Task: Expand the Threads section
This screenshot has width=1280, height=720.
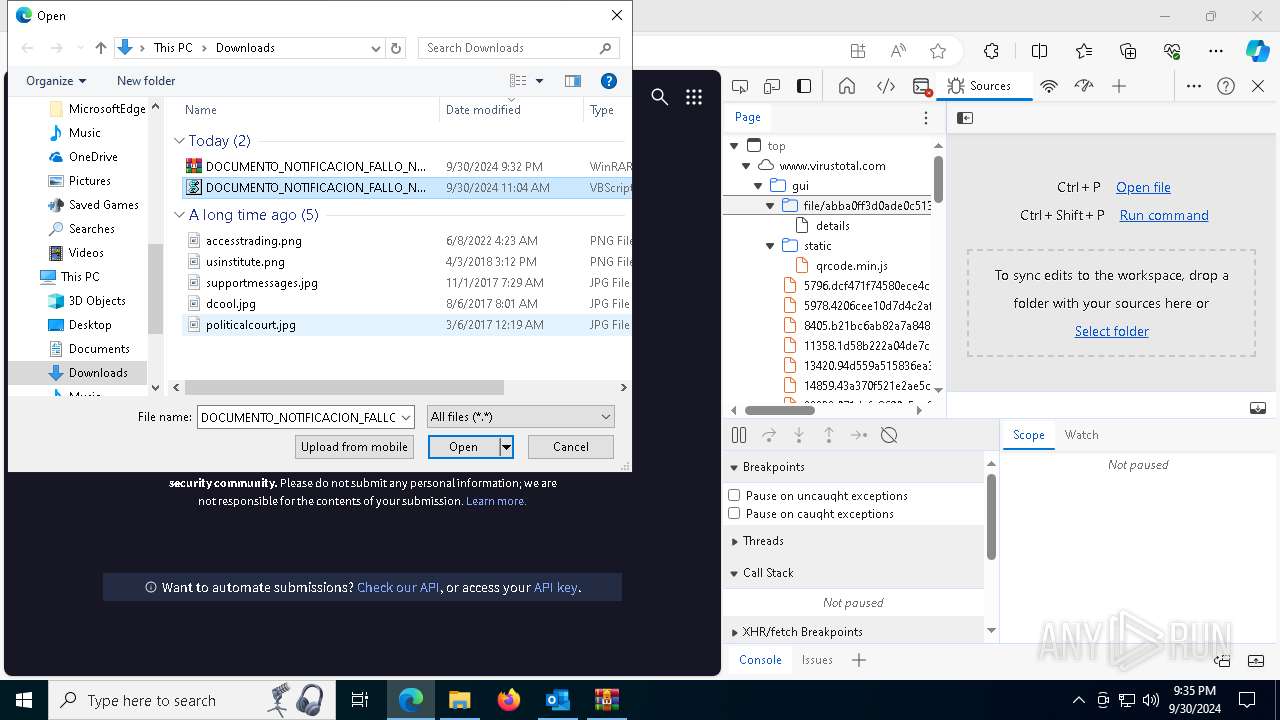Action: [735, 541]
